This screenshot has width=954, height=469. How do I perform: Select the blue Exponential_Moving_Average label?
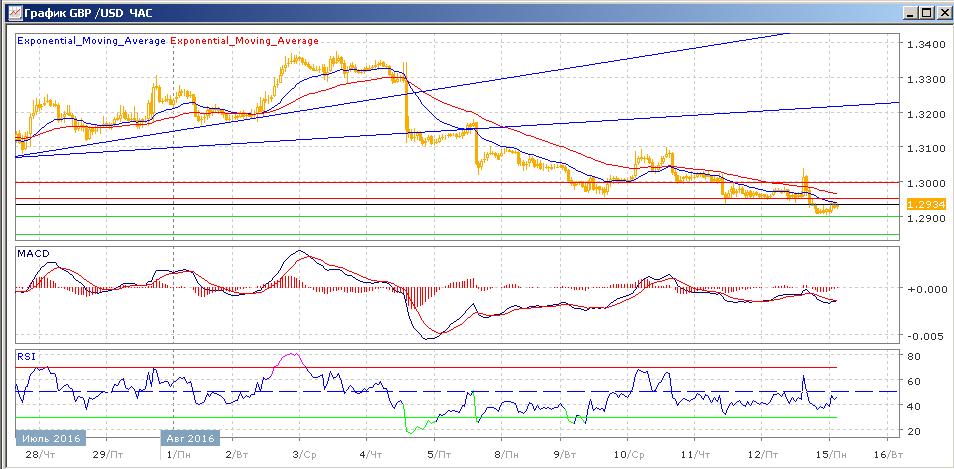[93, 41]
